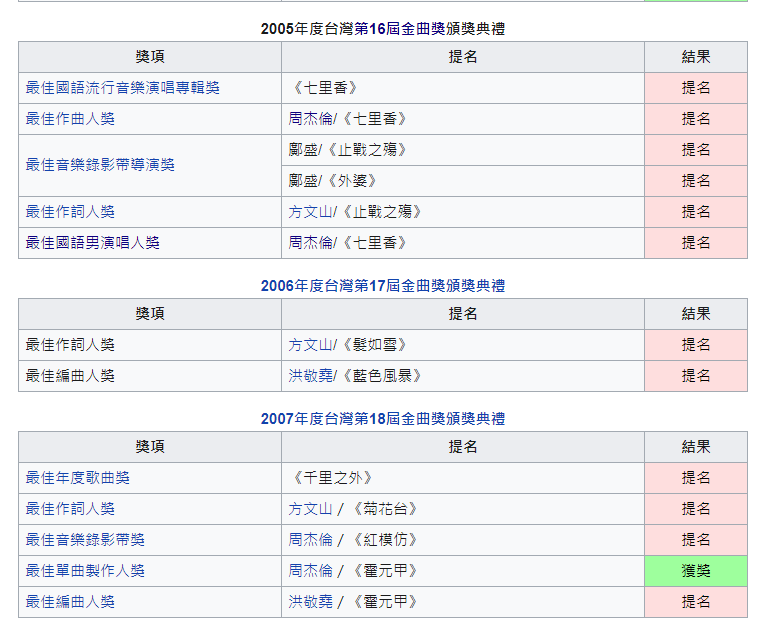Click the 最佳作曲人獎 link in the 2005 table
This screenshot has height=626, width=764.
(70, 119)
